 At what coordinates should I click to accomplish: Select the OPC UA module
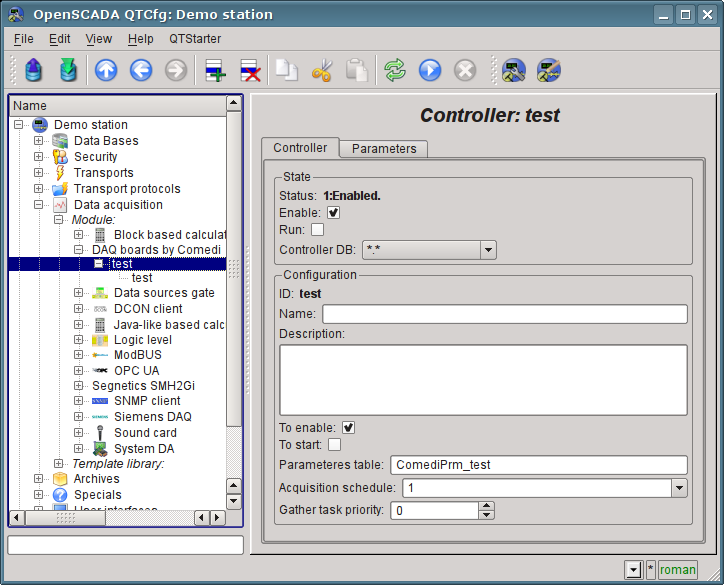click(x=136, y=371)
